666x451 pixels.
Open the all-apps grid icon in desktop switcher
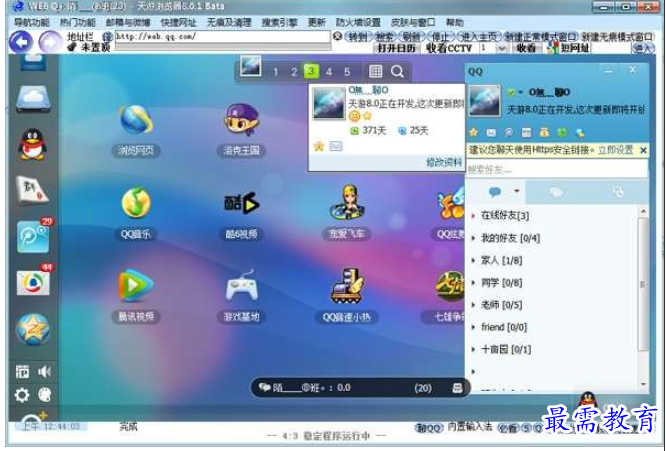(x=375, y=71)
